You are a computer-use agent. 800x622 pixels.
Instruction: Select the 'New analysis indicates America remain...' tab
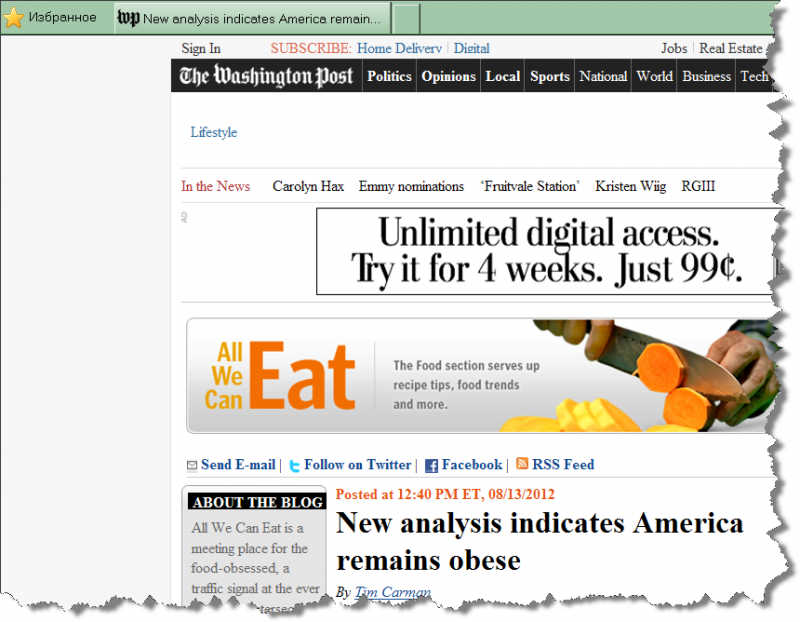[x=253, y=18]
